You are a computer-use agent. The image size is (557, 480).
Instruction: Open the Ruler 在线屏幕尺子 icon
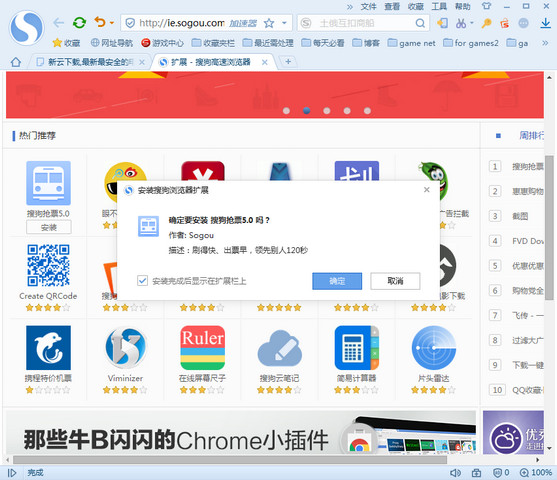[x=202, y=348]
